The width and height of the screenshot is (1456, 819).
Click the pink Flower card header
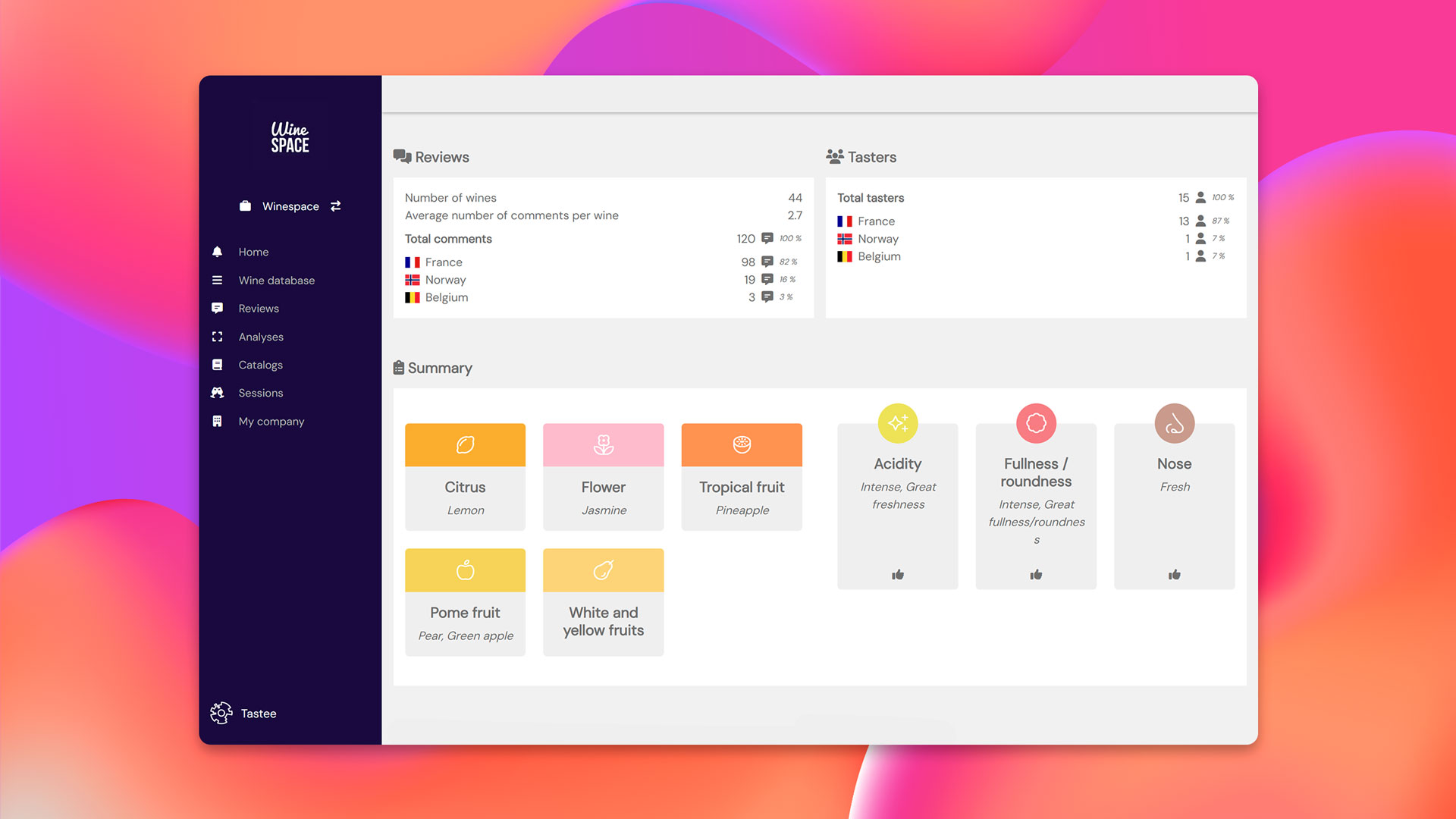click(603, 445)
